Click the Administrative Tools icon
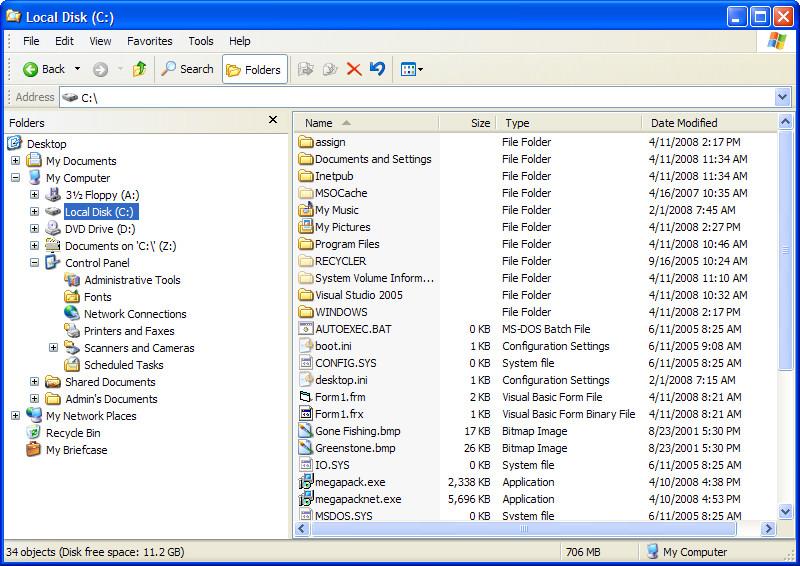Screen dimensions: 800x566 tap(72, 280)
